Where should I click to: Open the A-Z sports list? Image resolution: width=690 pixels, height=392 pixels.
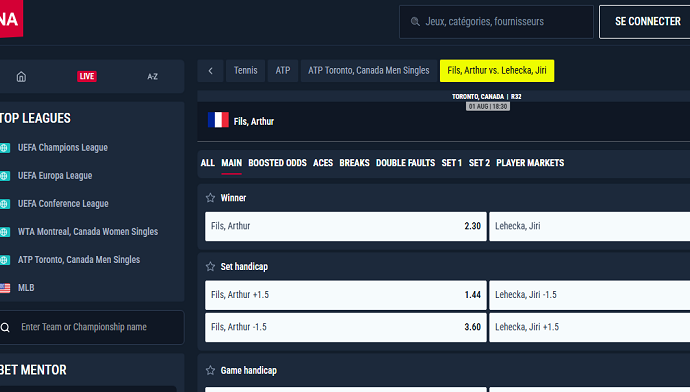point(152,77)
